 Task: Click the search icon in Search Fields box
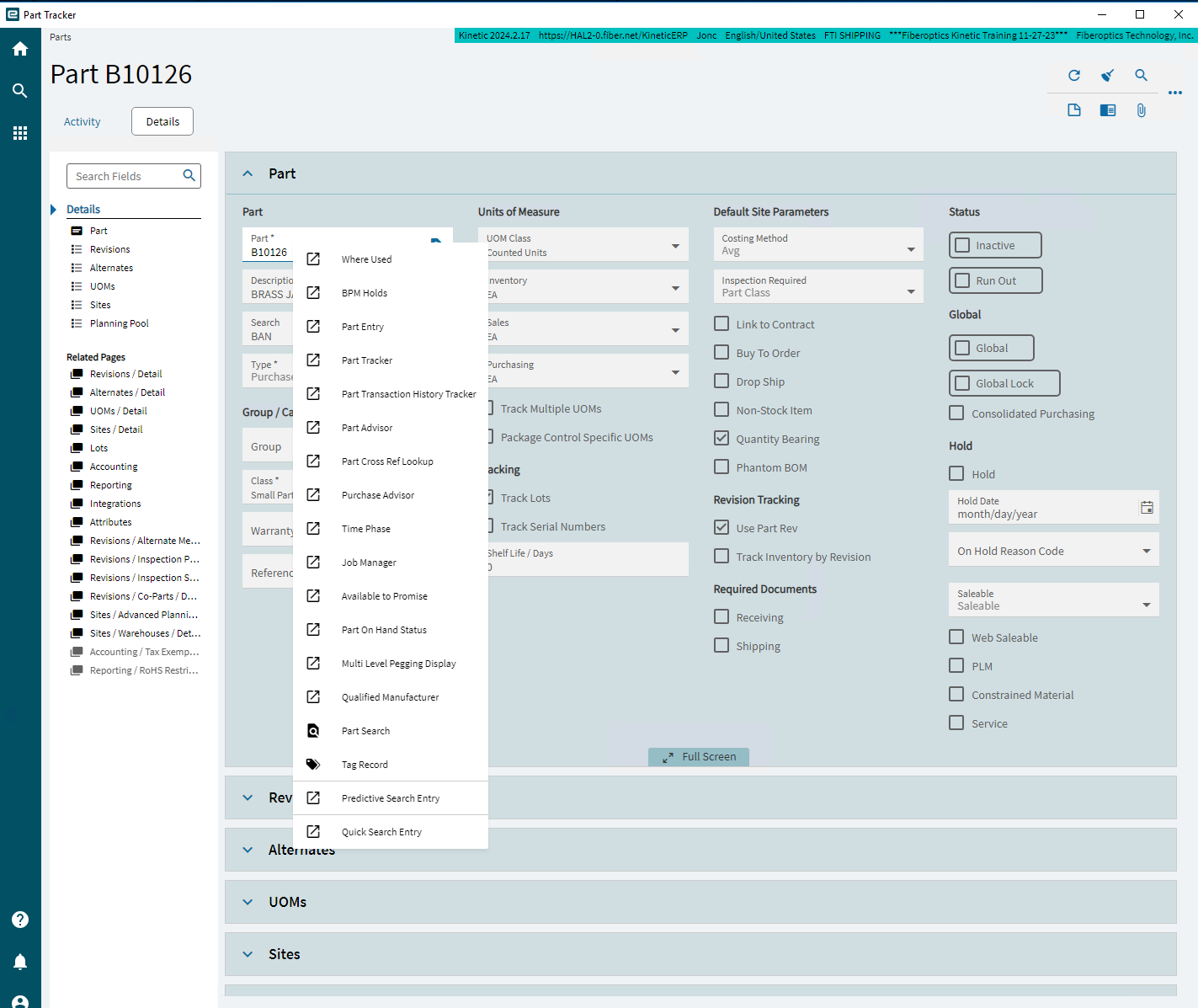tap(189, 175)
